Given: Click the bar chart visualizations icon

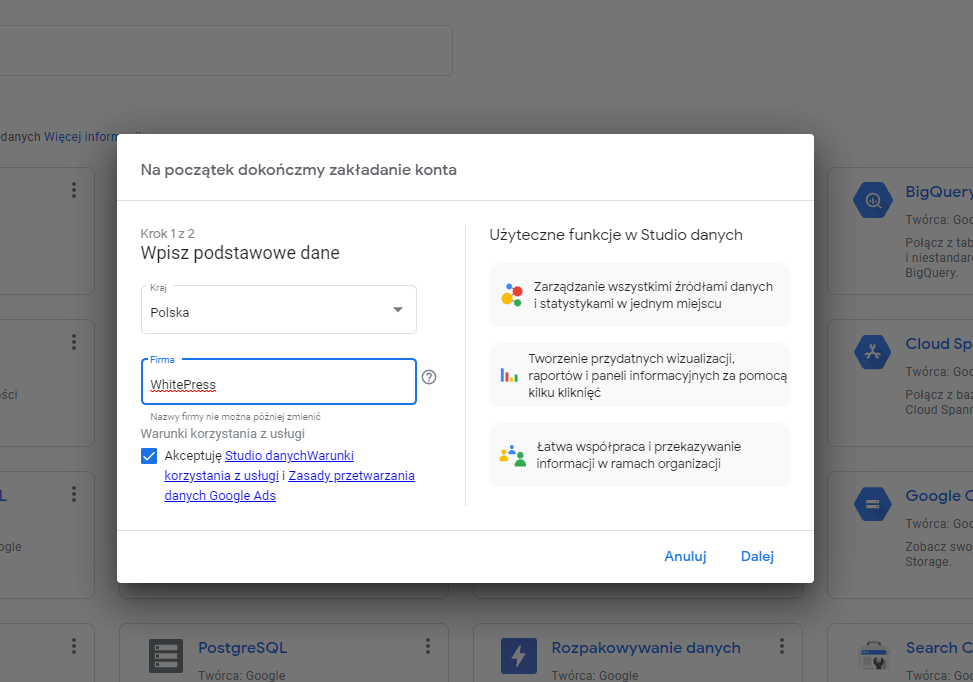Looking at the screenshot, I should (x=509, y=375).
